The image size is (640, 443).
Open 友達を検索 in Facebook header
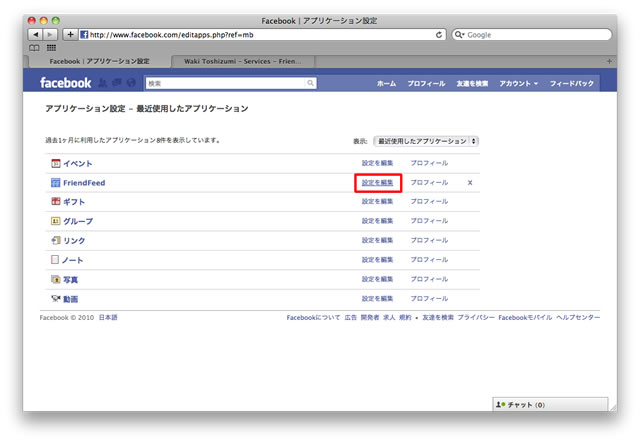(472, 83)
